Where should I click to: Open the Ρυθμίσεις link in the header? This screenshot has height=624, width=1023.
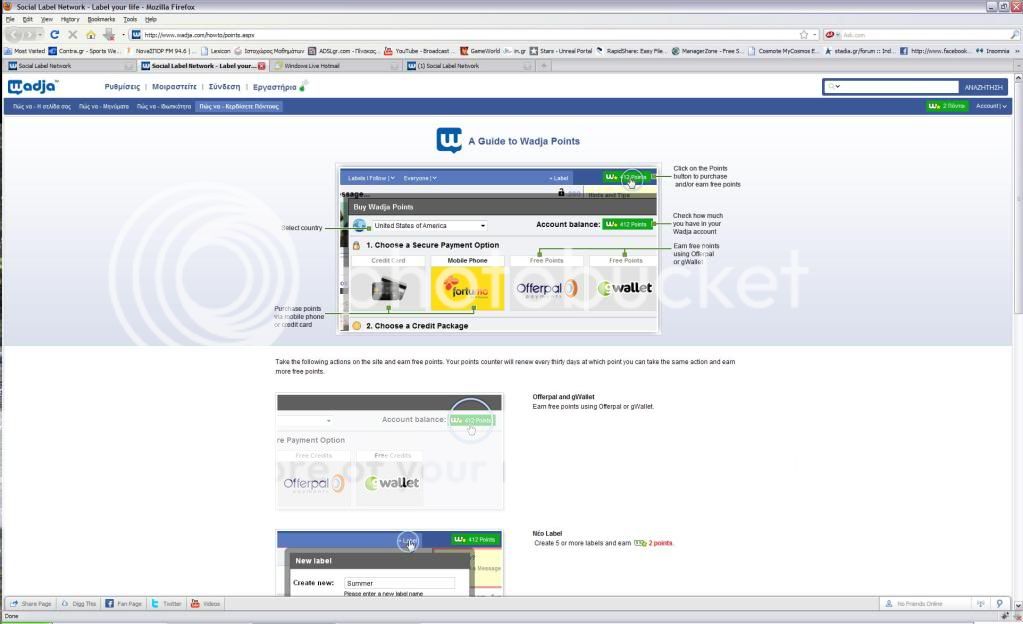(122, 87)
